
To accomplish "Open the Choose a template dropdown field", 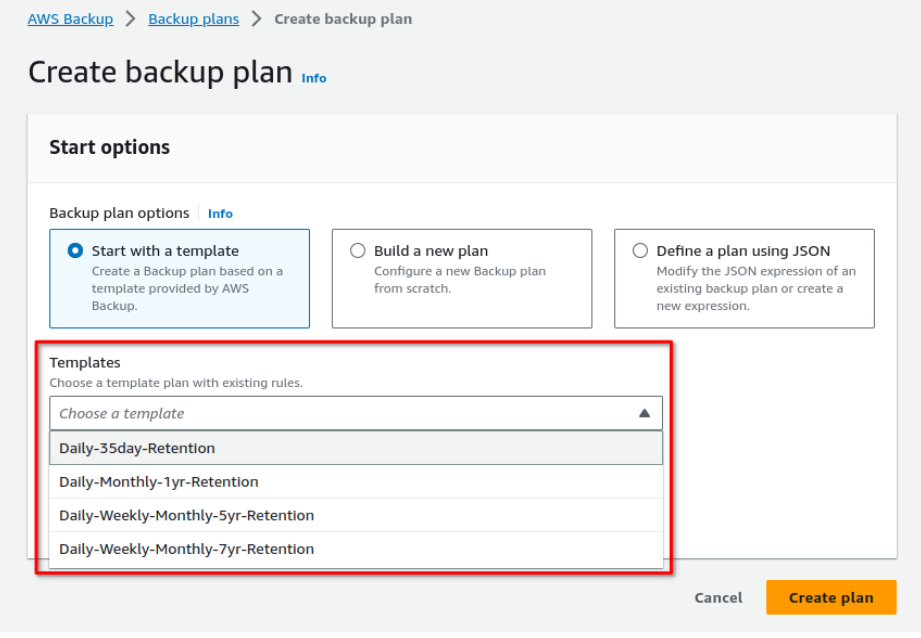I will pyautogui.click(x=356, y=414).
